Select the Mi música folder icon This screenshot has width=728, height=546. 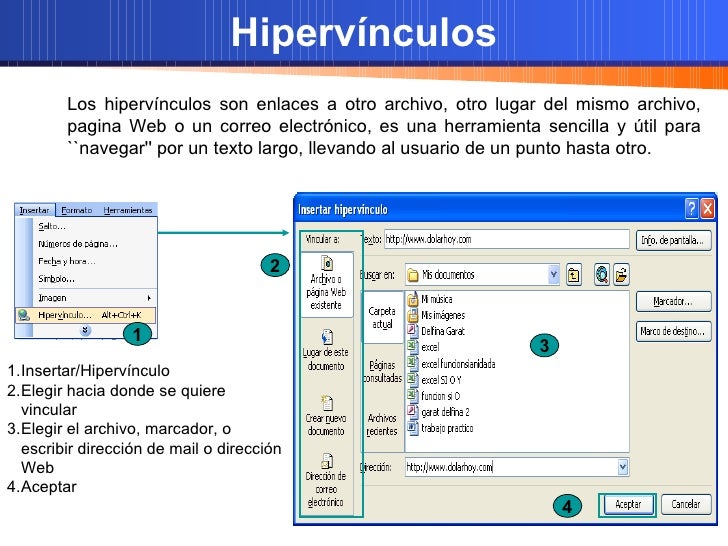[412, 299]
